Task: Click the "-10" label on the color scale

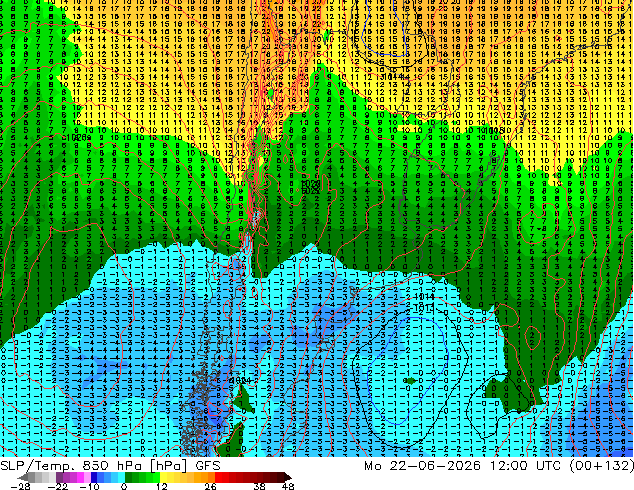Action: (x=89, y=486)
